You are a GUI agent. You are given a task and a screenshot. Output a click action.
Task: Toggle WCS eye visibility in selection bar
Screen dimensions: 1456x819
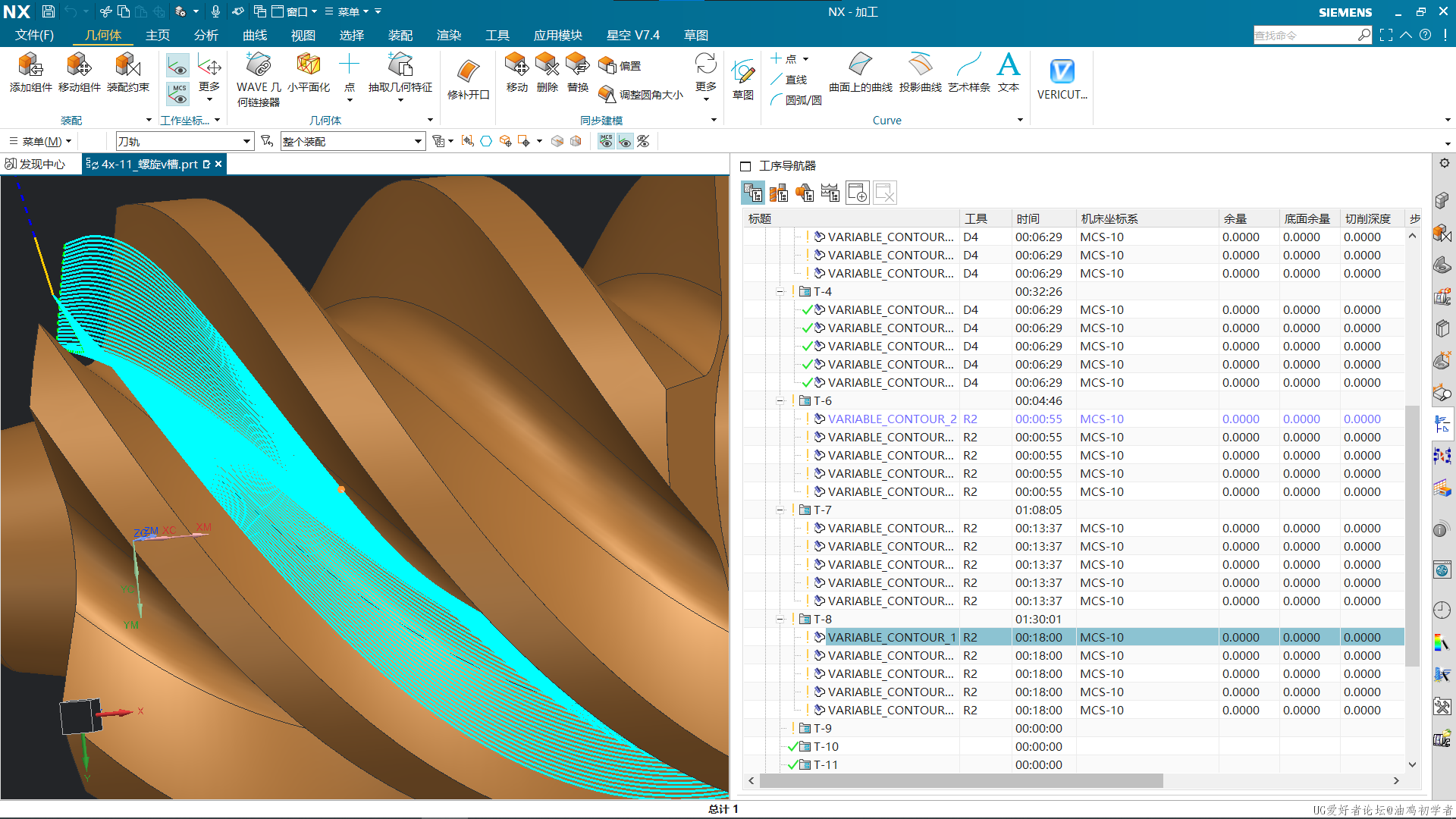tap(625, 141)
